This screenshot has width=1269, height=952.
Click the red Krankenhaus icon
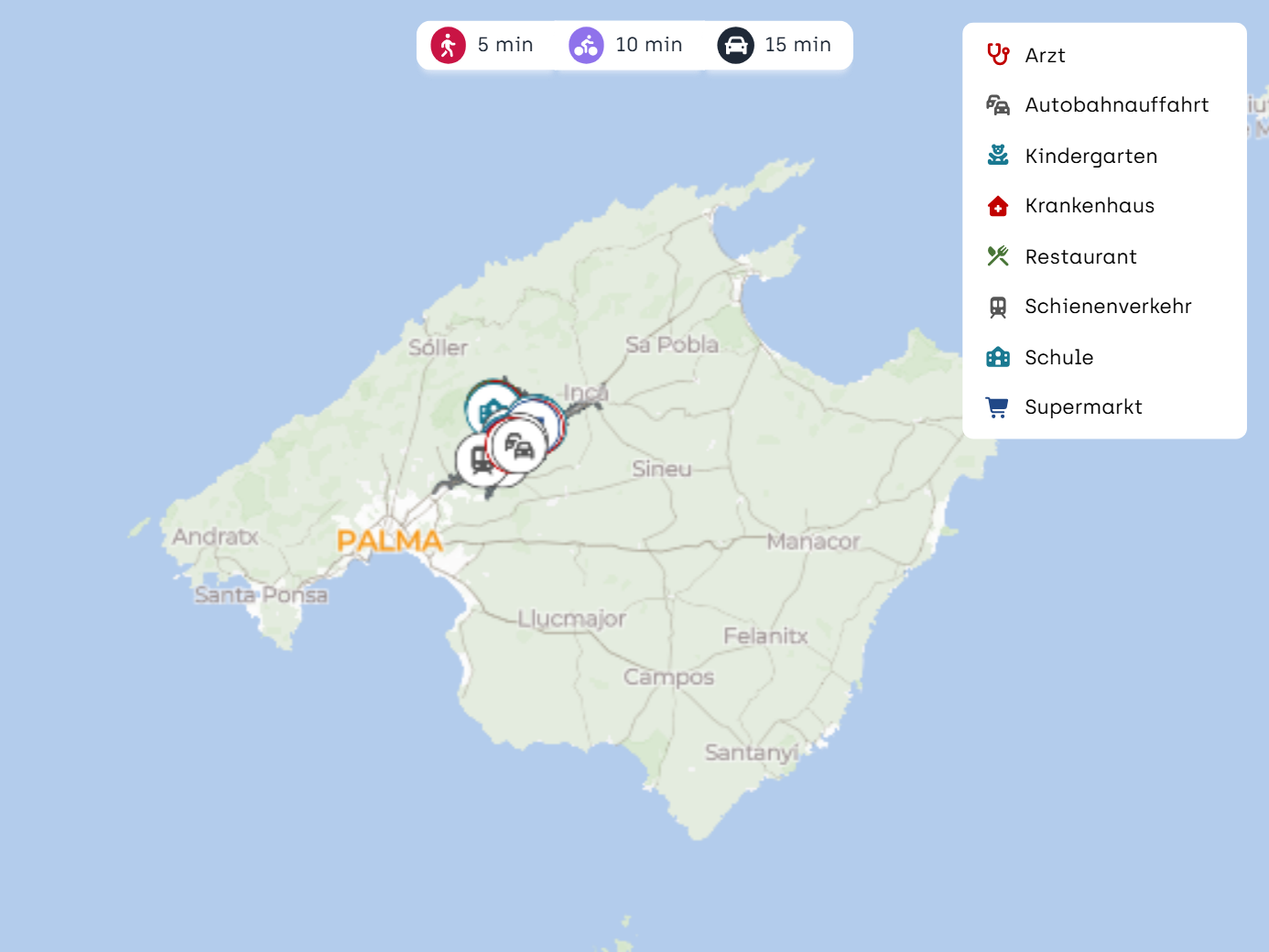pyautogui.click(x=998, y=206)
